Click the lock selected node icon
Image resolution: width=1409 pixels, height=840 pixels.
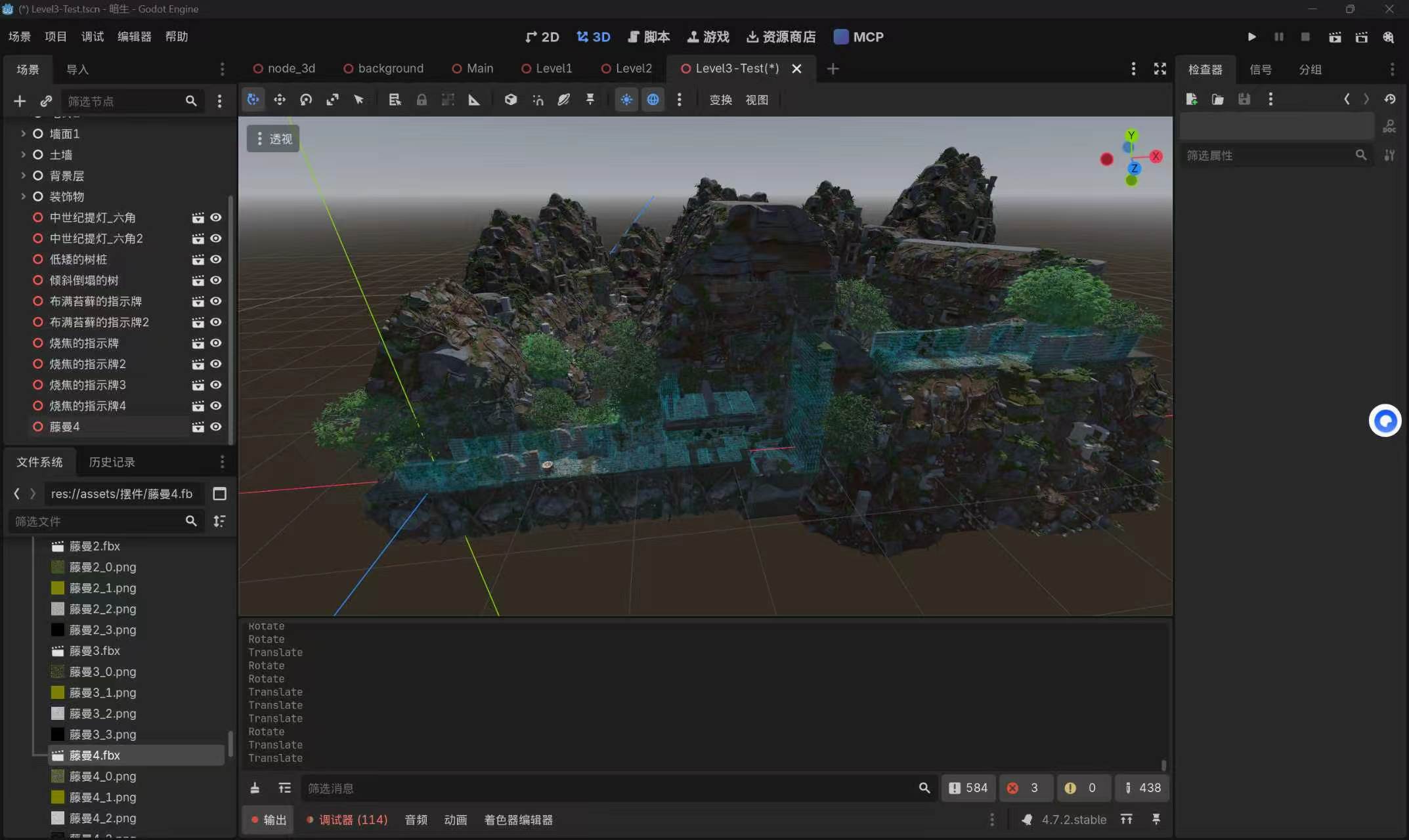[x=422, y=100]
